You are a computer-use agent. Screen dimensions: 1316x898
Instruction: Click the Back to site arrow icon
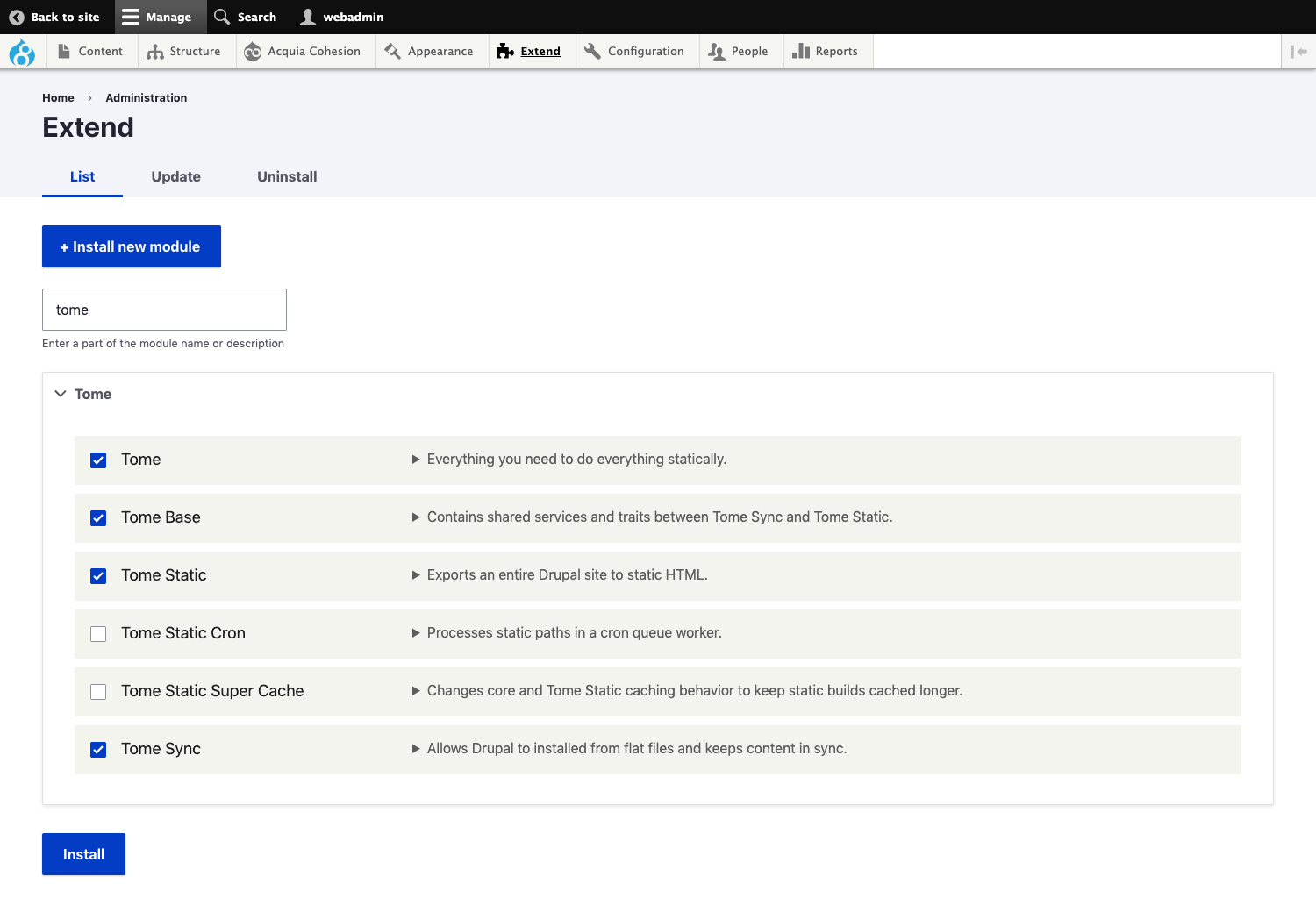(x=17, y=17)
